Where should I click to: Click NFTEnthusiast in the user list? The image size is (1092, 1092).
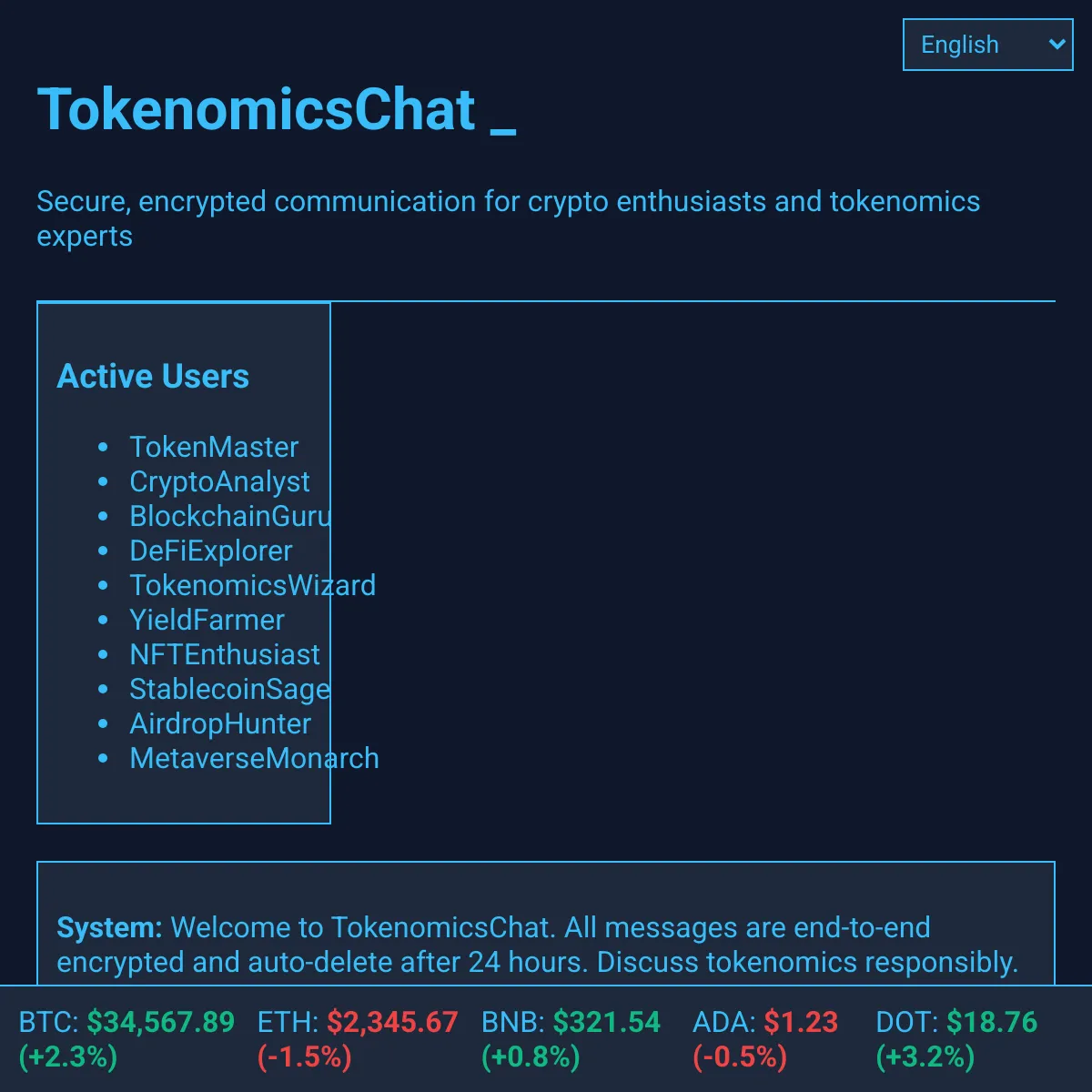tap(226, 654)
